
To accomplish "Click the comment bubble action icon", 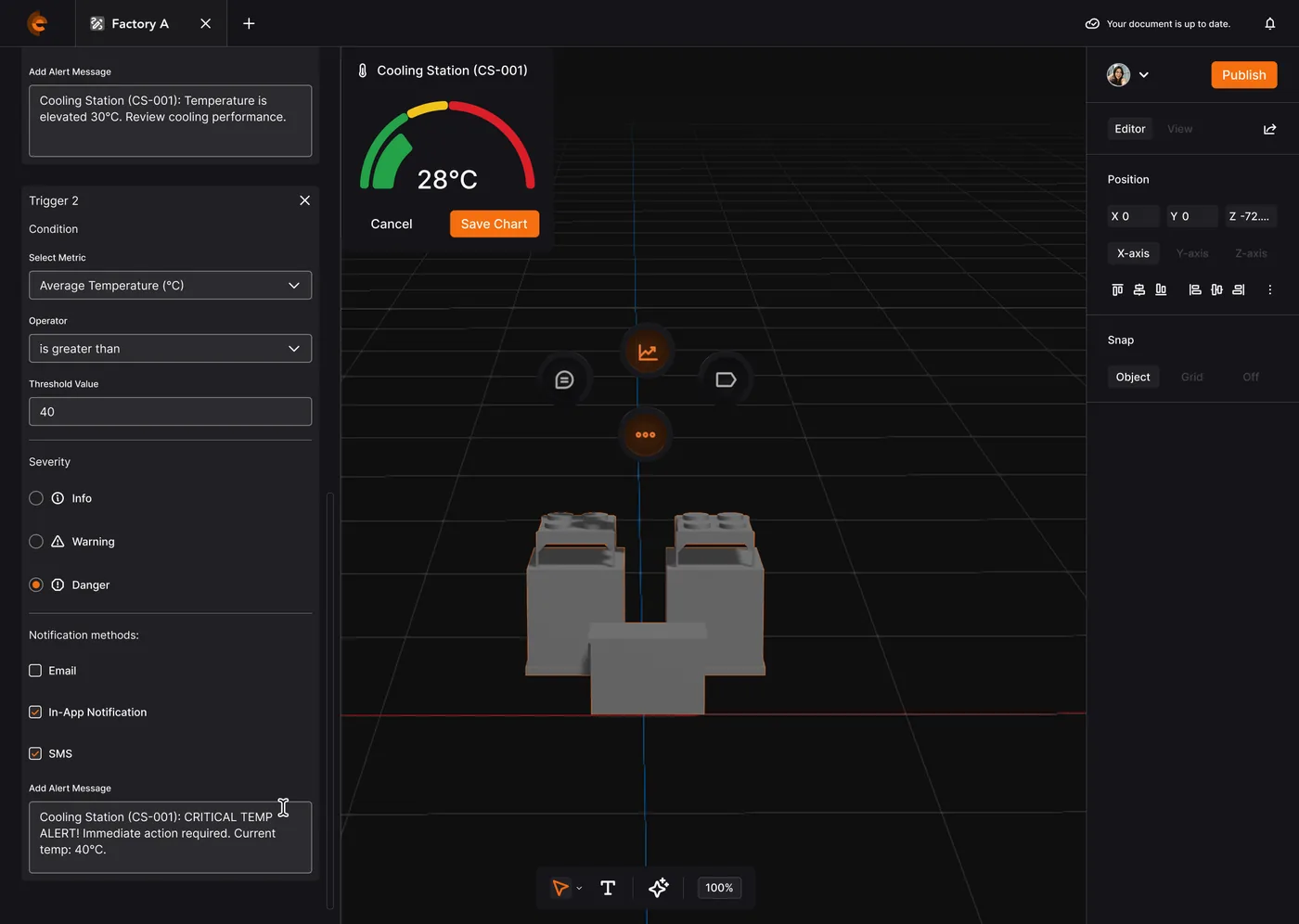I will click(564, 379).
